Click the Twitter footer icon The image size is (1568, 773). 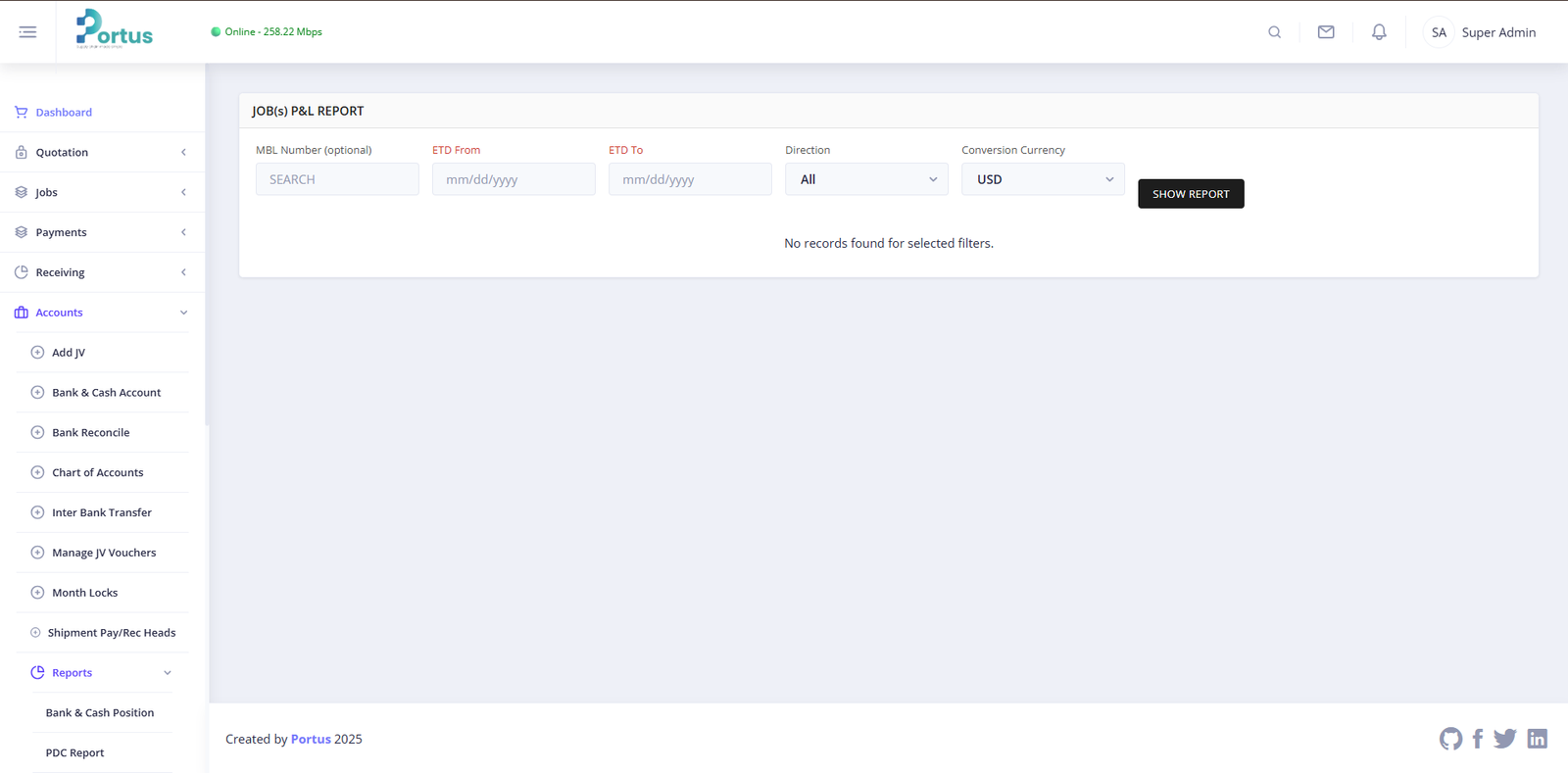1504,739
